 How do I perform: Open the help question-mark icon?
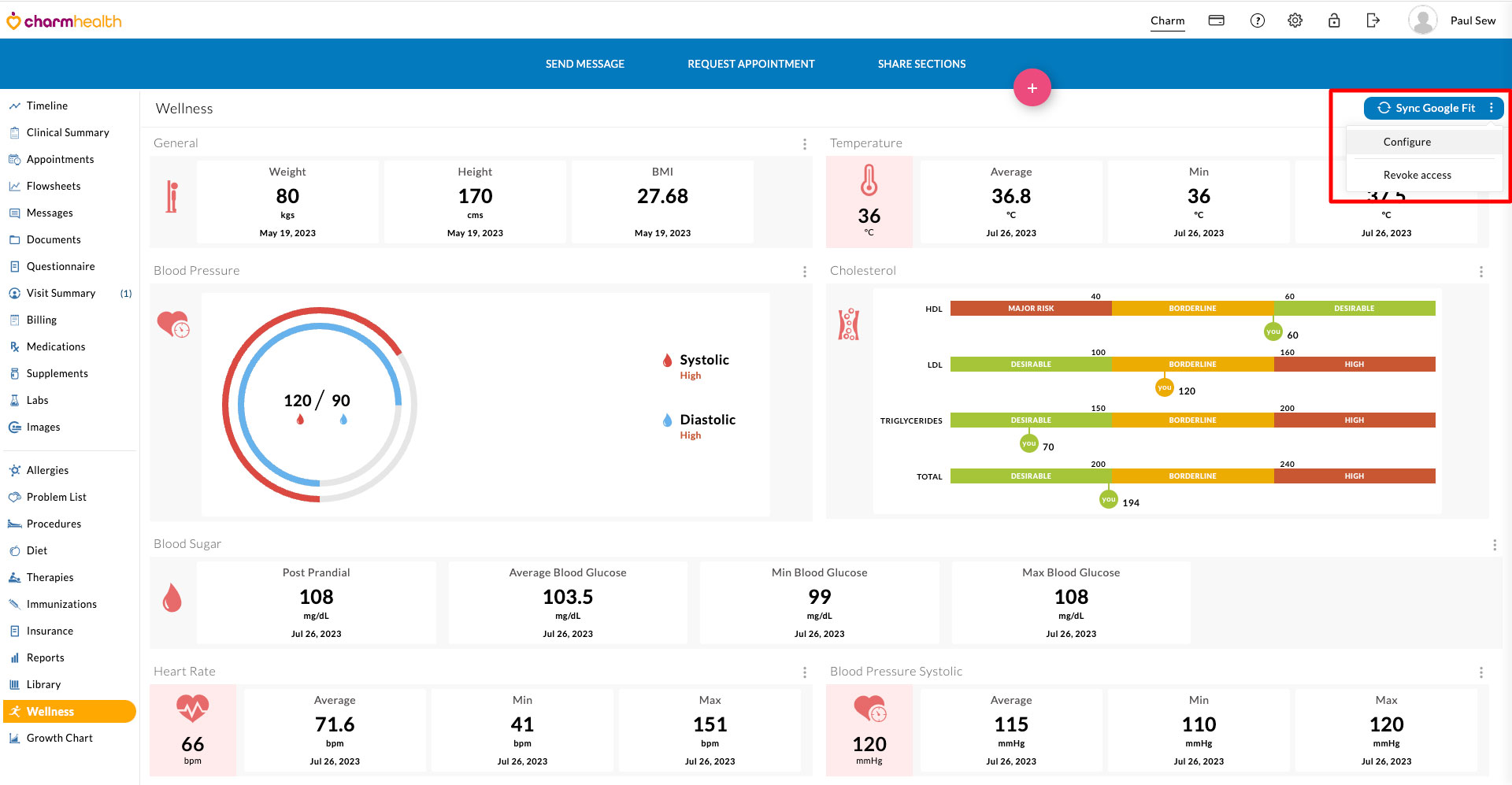tap(1256, 20)
